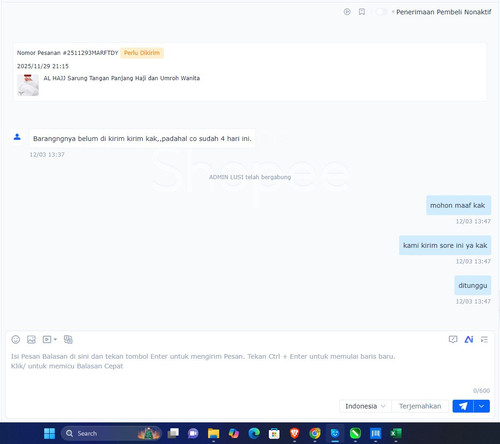The width and height of the screenshot is (500, 444).
Task: Open the green round app taskbar icon
Action: (x=355, y=433)
